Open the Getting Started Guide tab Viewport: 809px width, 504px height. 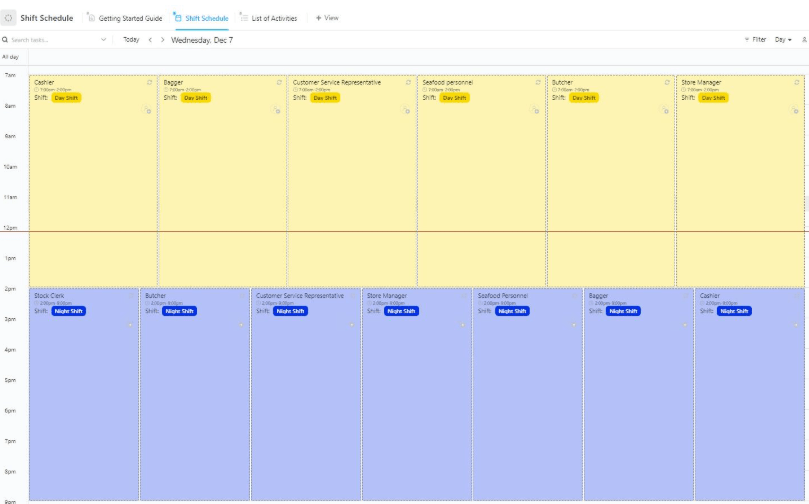125,18
